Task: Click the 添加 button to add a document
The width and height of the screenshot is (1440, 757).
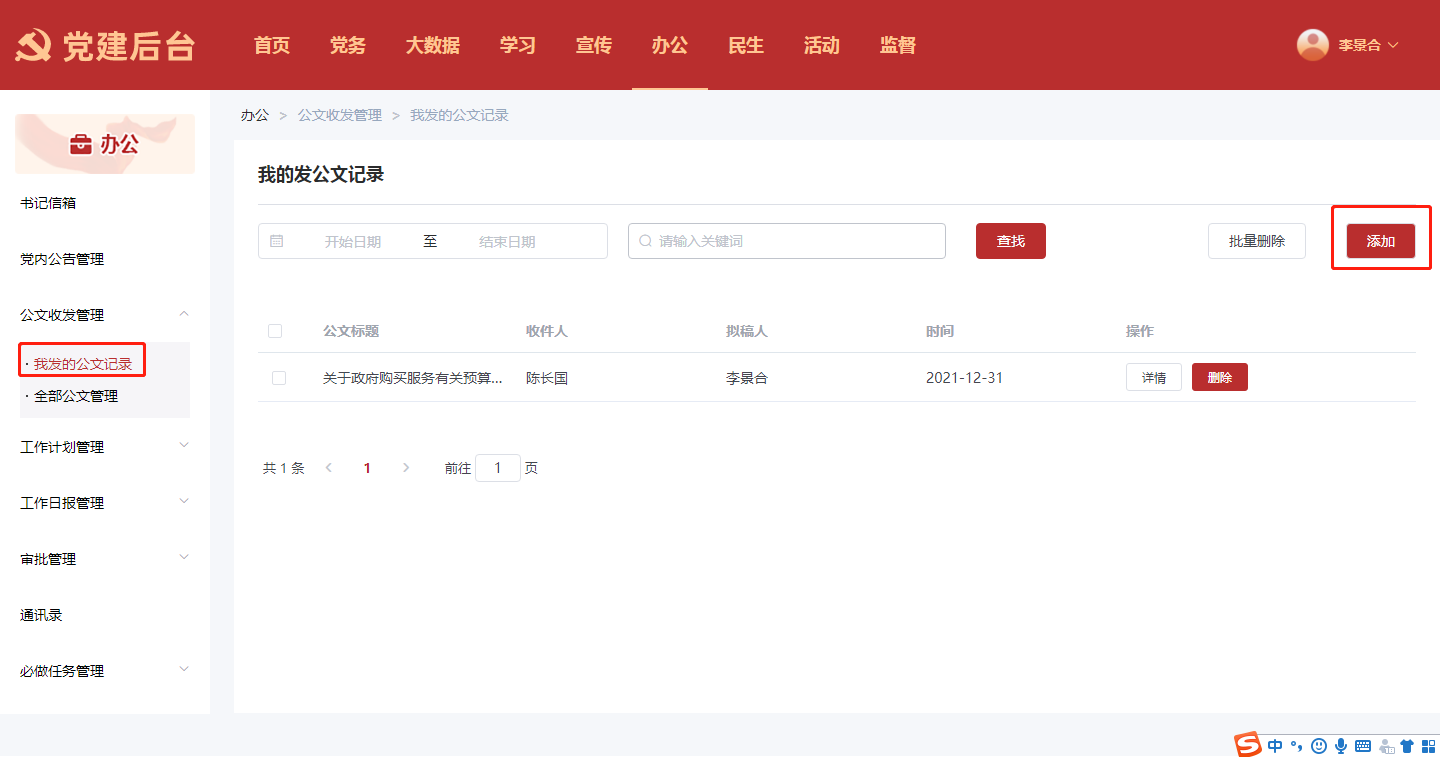Action: coord(1380,241)
